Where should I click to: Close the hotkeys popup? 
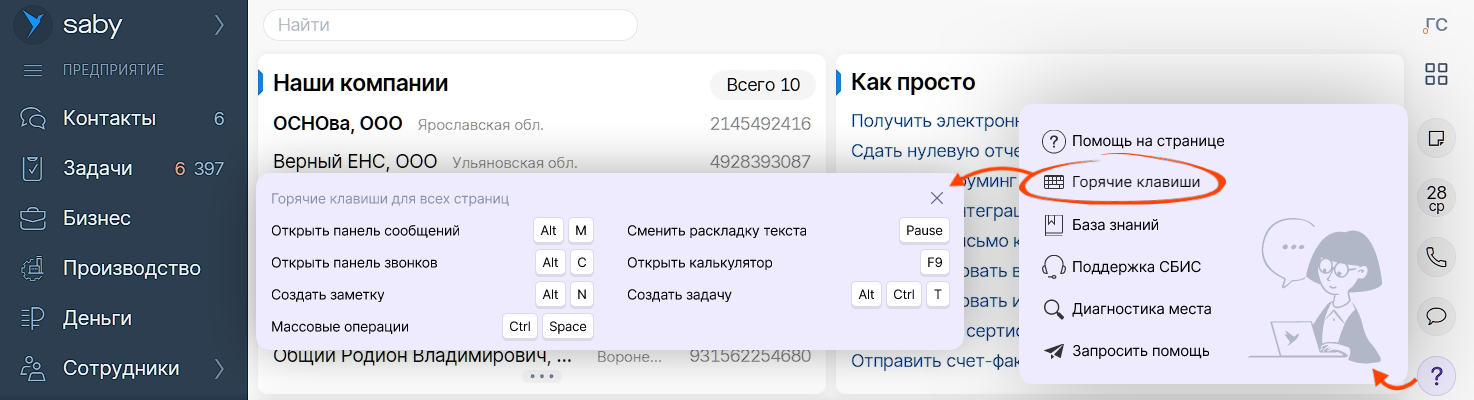click(937, 198)
